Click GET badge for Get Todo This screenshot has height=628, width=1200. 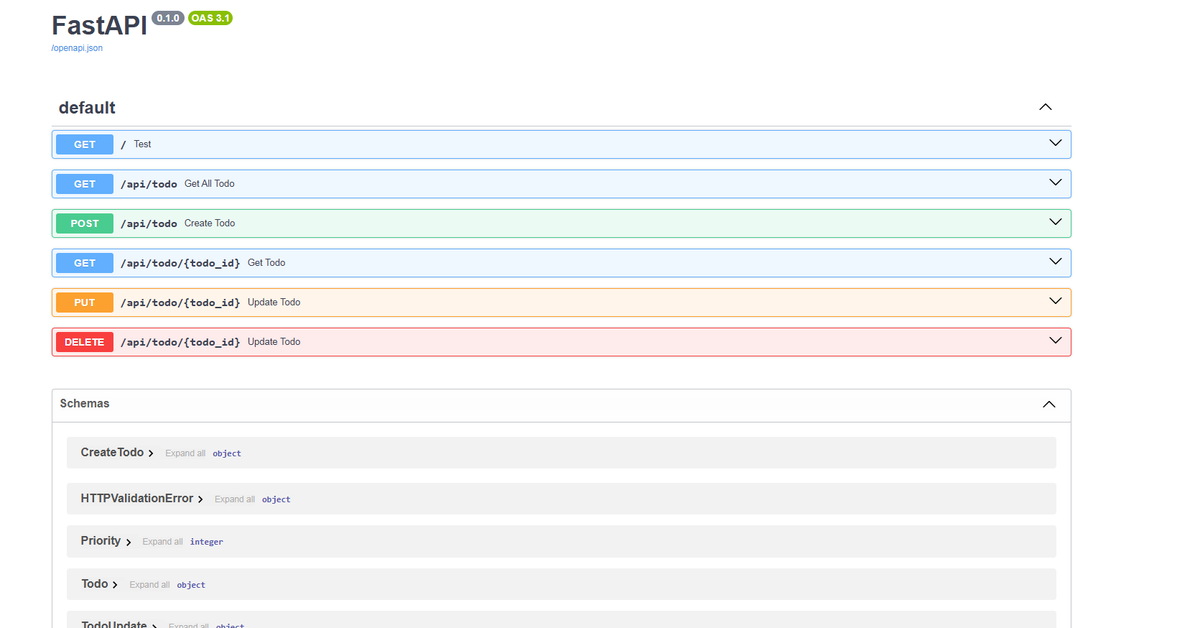pos(85,263)
